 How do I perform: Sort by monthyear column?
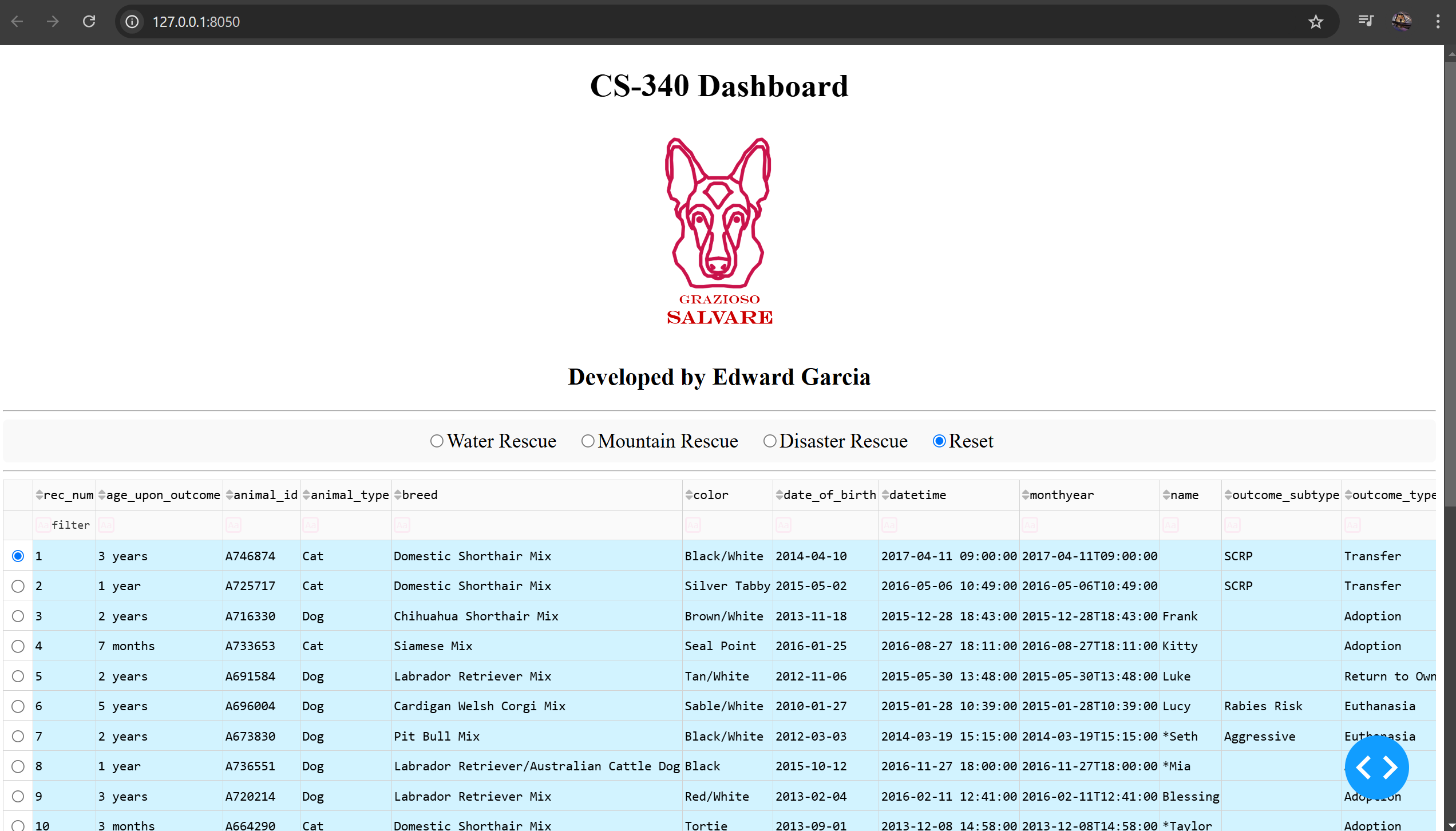coord(1026,495)
